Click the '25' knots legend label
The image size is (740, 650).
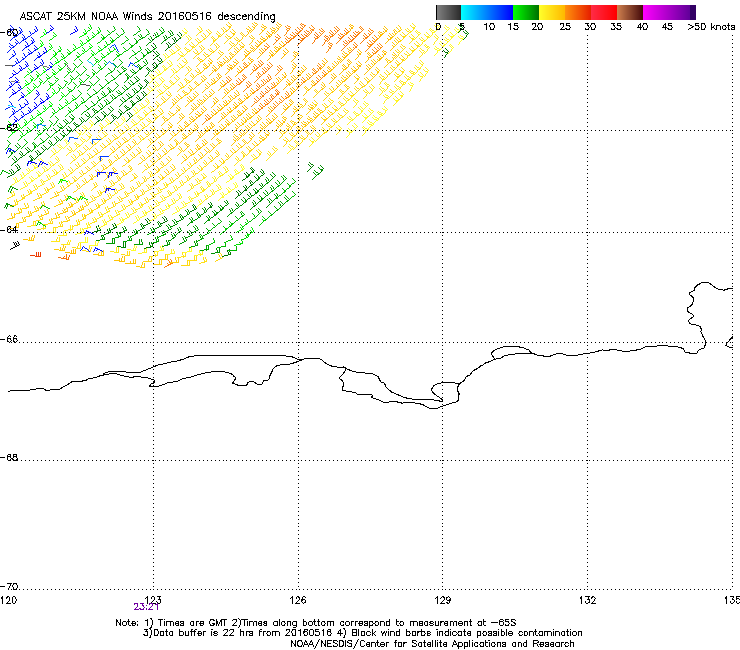pos(565,27)
